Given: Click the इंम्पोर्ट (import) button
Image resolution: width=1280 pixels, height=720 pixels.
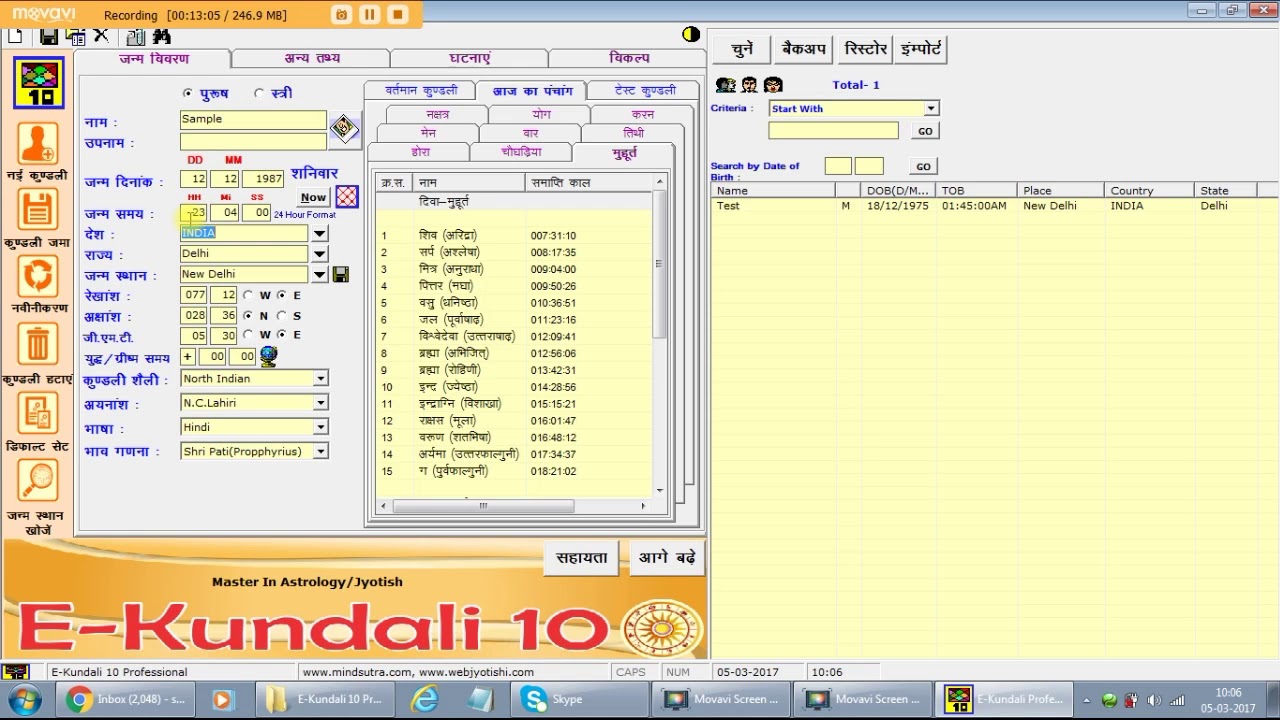Looking at the screenshot, I should tap(920, 49).
